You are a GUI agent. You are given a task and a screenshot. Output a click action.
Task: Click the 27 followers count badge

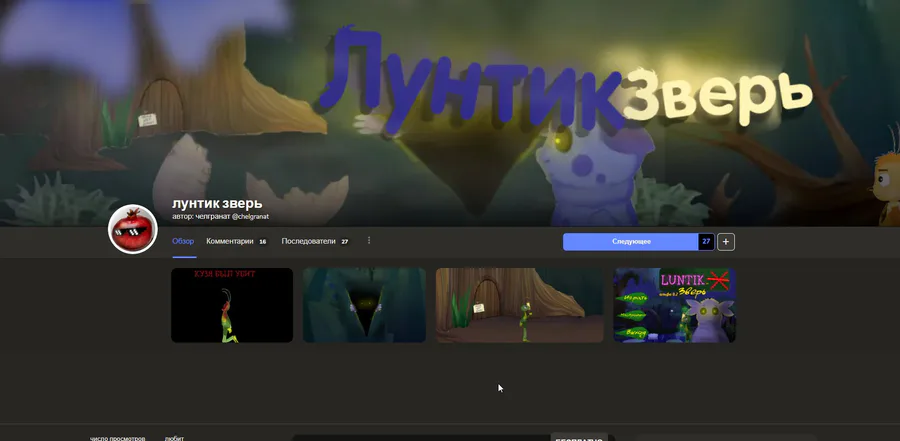click(x=344, y=242)
